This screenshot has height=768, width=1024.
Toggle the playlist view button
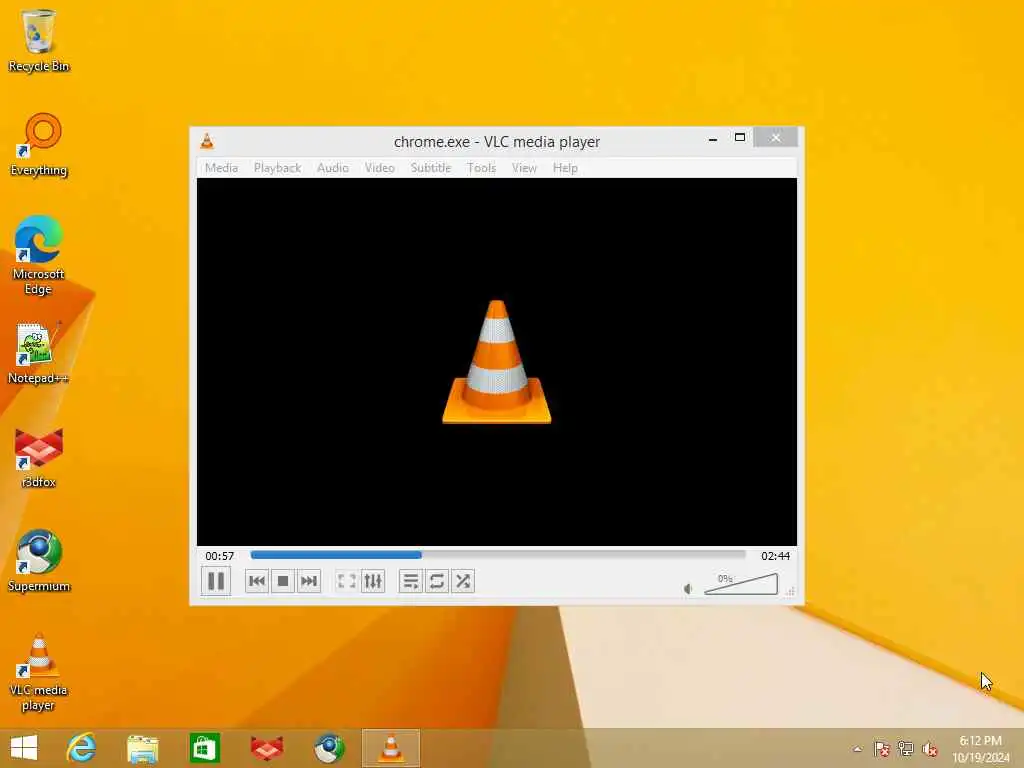pos(411,581)
